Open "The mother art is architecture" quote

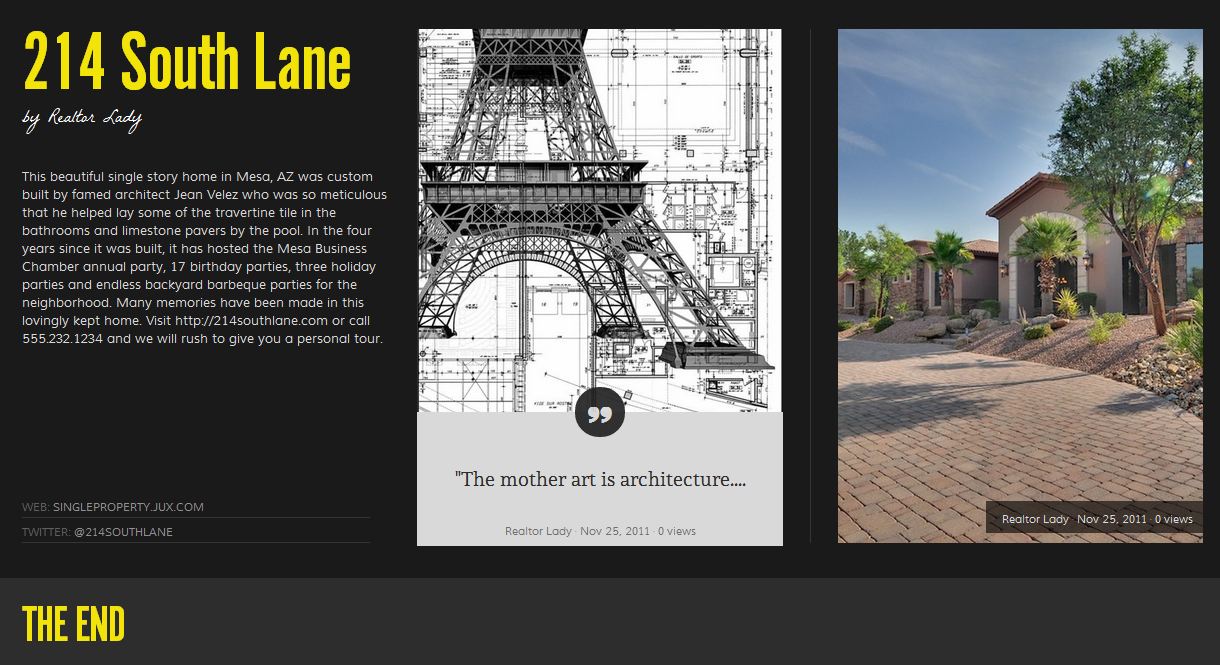click(x=600, y=479)
